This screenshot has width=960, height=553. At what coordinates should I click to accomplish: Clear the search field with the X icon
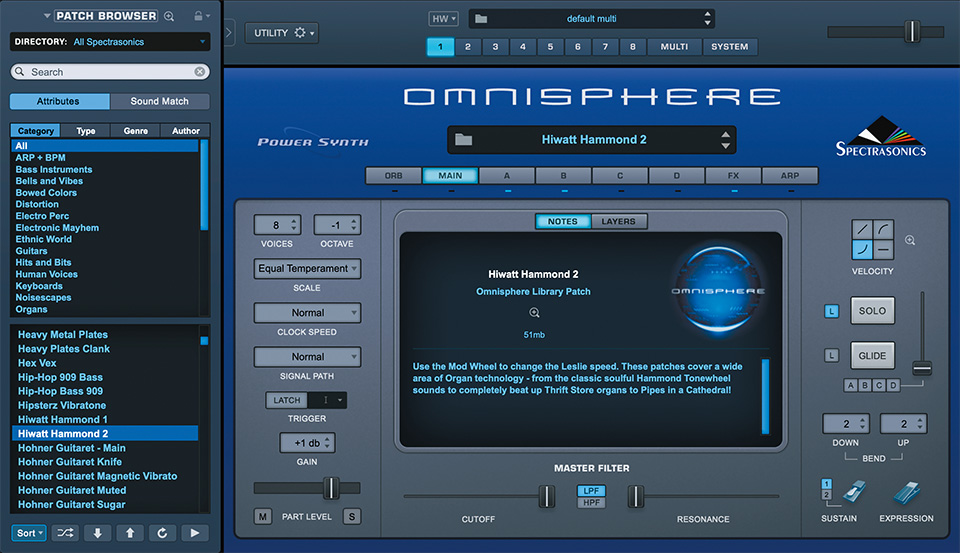click(x=200, y=72)
